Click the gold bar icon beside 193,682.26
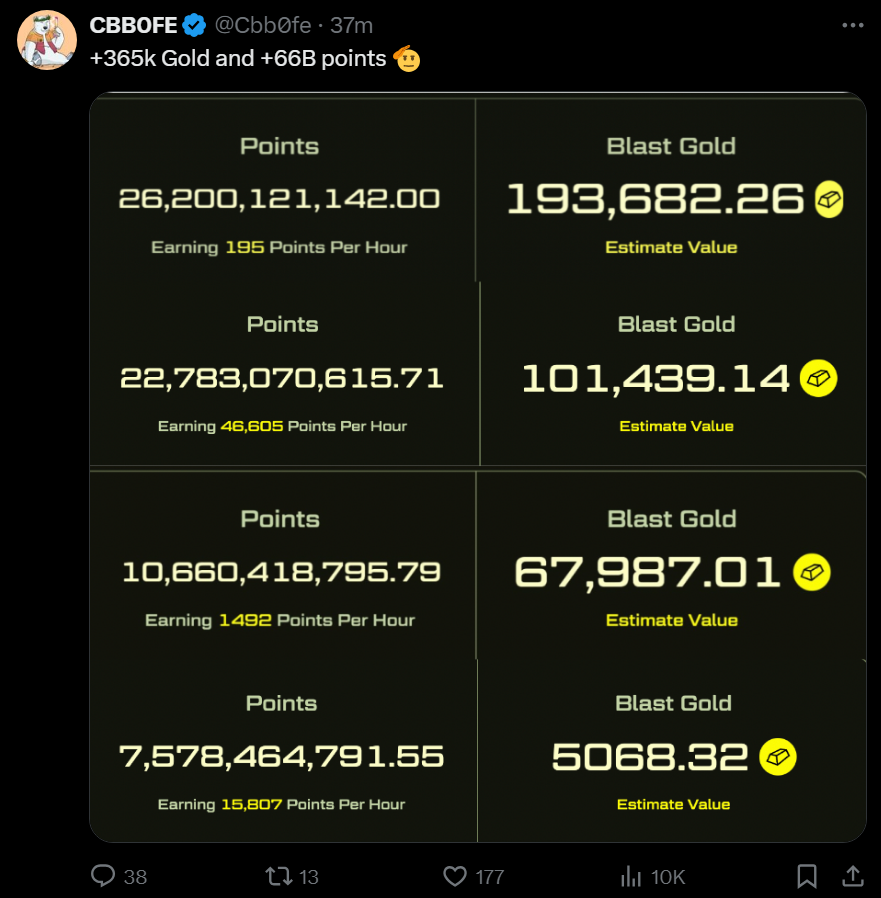The height and width of the screenshot is (898, 881). (x=830, y=199)
